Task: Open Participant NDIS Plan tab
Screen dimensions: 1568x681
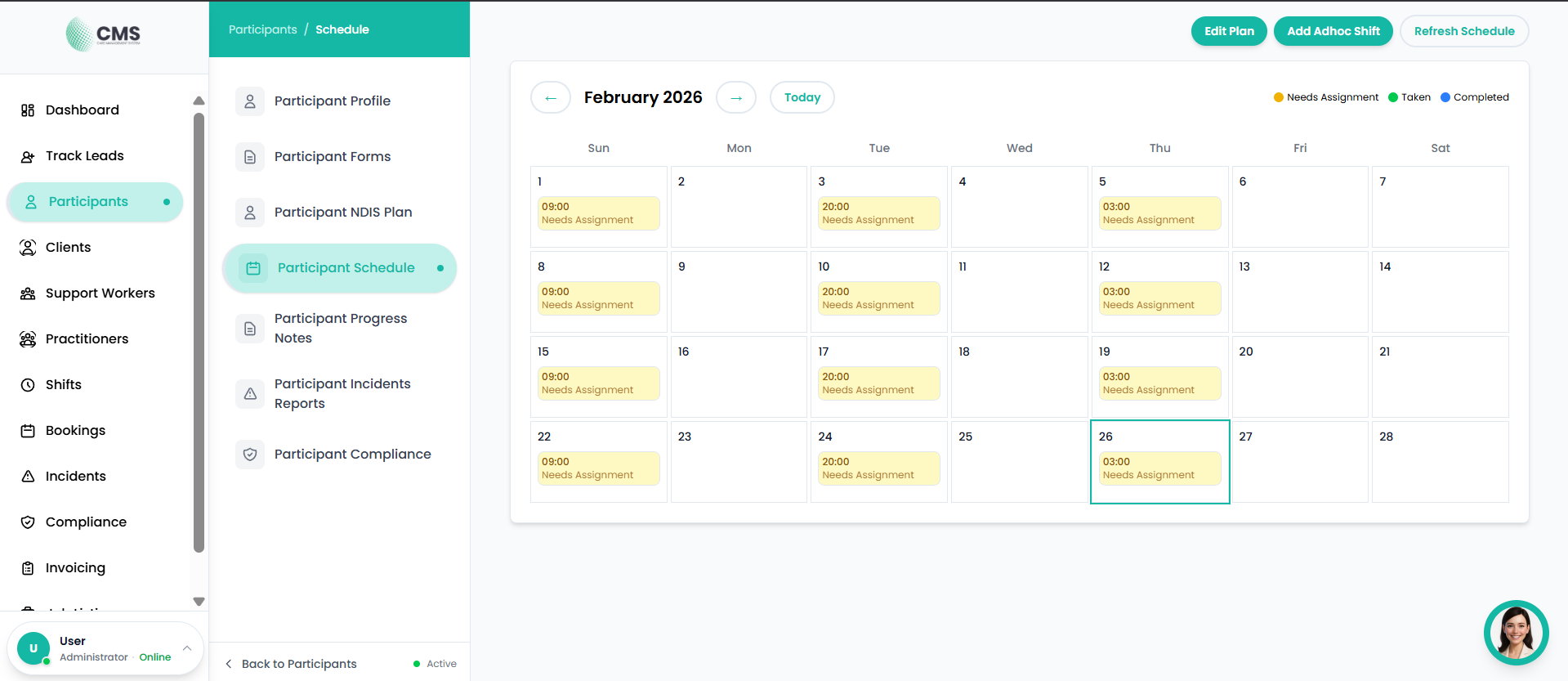Action: (x=339, y=213)
